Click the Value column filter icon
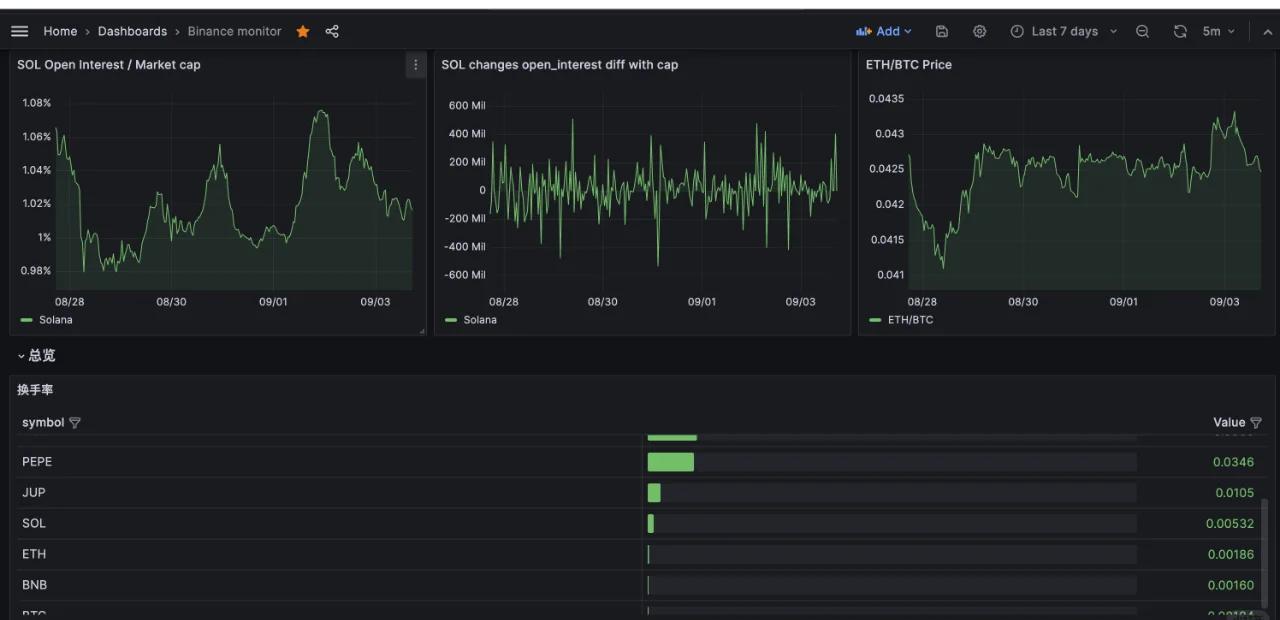This screenshot has height=620, width=1280. coord(1256,423)
